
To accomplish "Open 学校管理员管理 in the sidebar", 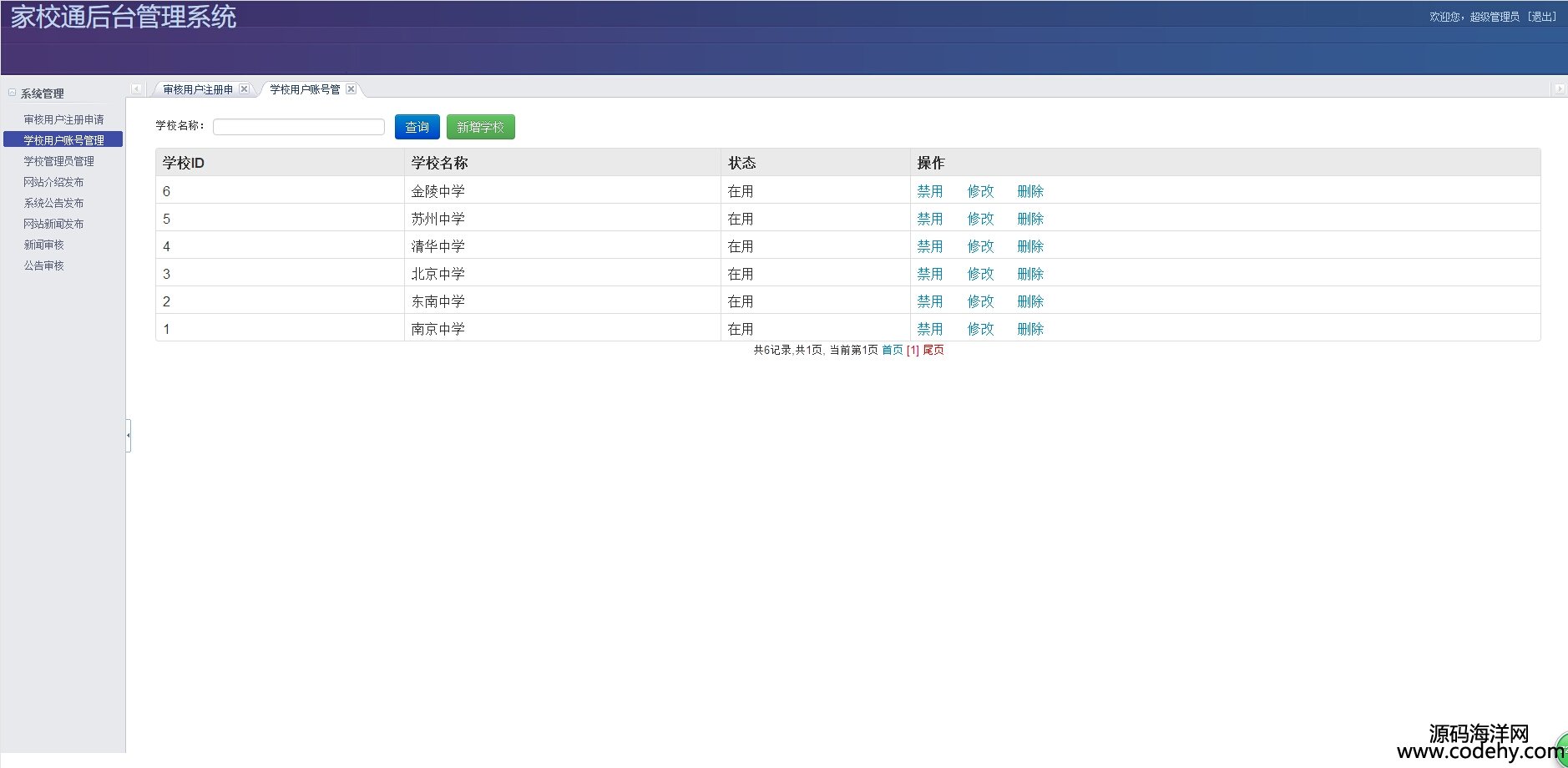I will click(58, 161).
